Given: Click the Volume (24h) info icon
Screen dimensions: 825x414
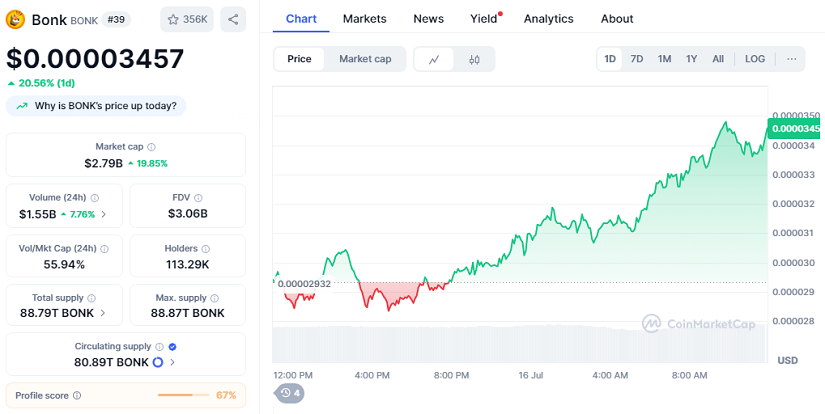Looking at the screenshot, I should (95, 198).
